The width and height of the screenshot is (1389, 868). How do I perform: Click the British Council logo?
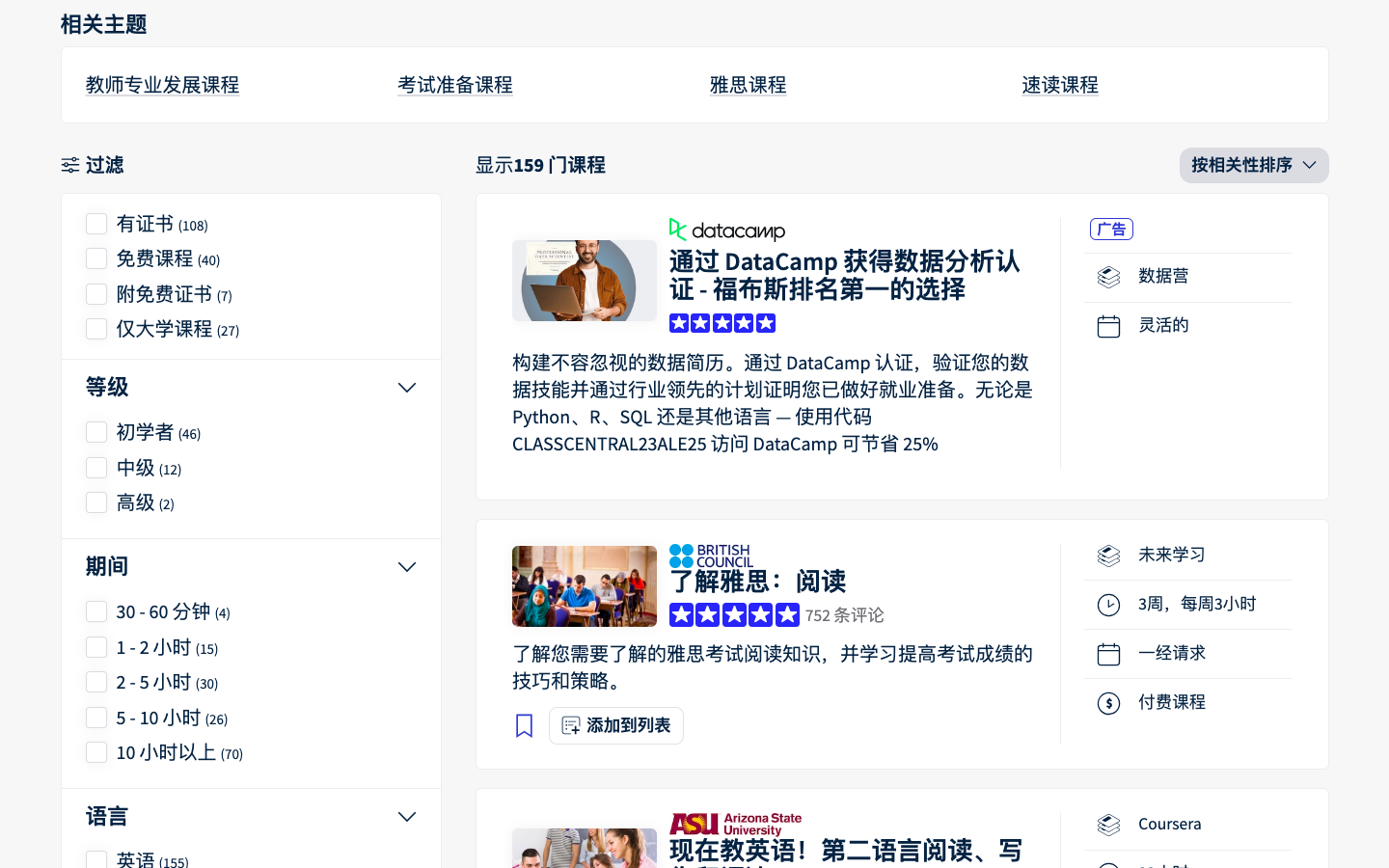[711, 555]
